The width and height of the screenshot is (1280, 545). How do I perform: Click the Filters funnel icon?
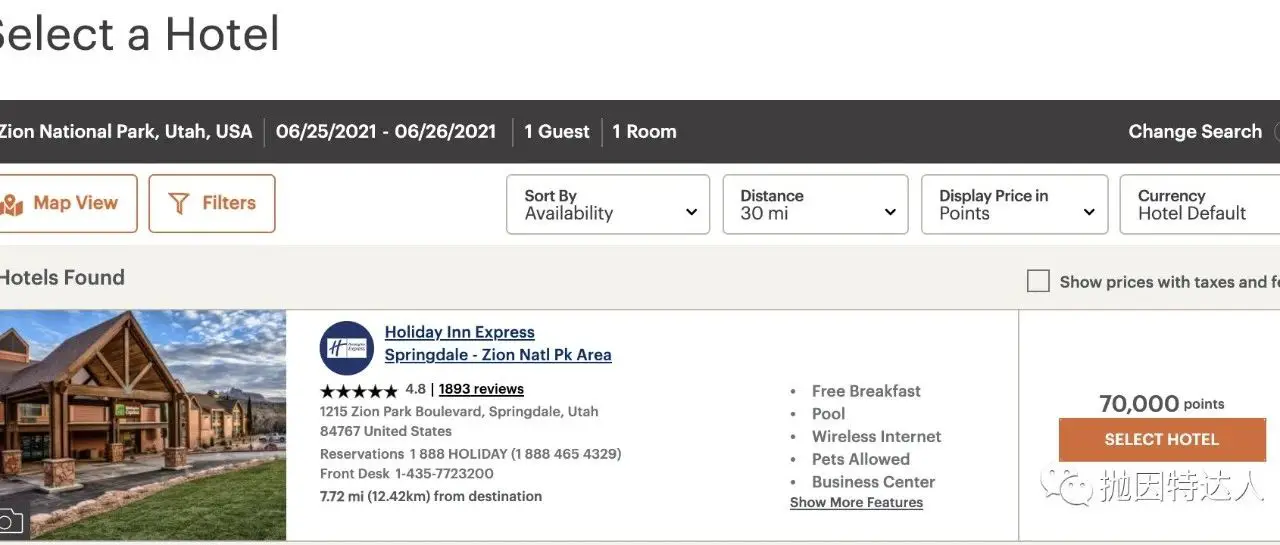click(x=179, y=204)
